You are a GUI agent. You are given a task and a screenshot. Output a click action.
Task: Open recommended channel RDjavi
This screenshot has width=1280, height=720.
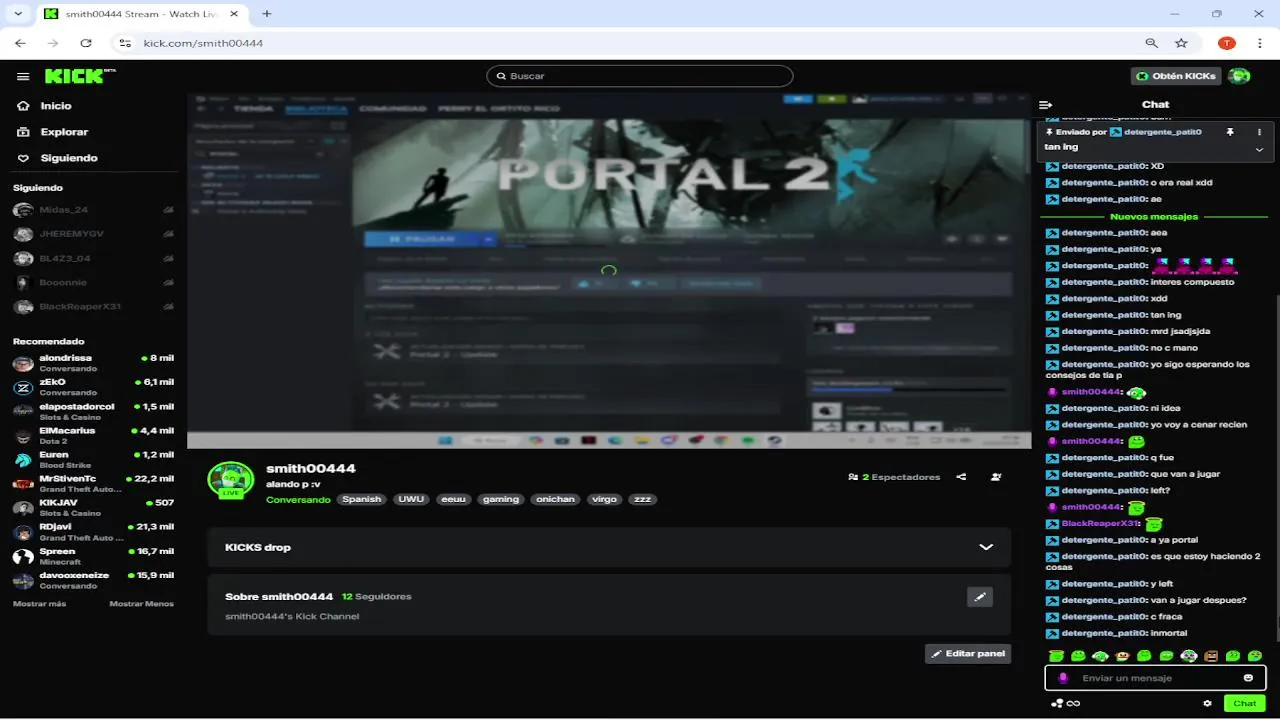(94, 532)
